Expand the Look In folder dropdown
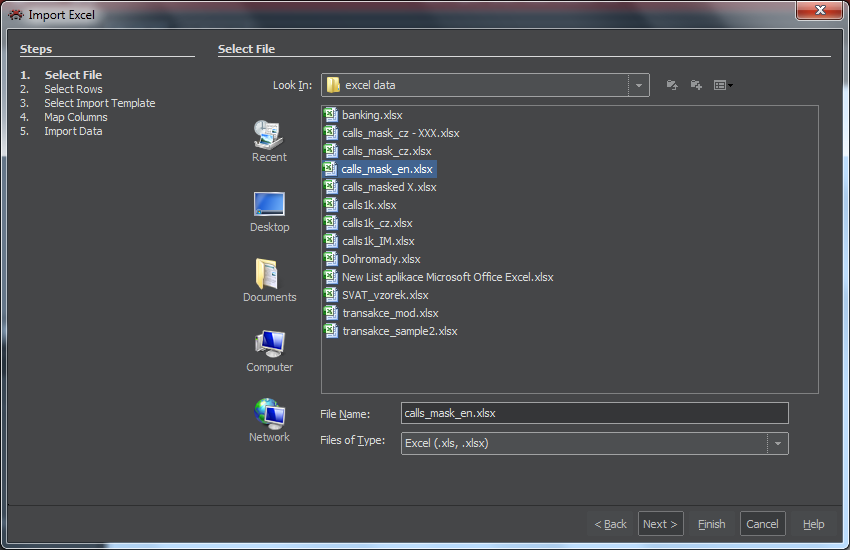 pos(639,86)
